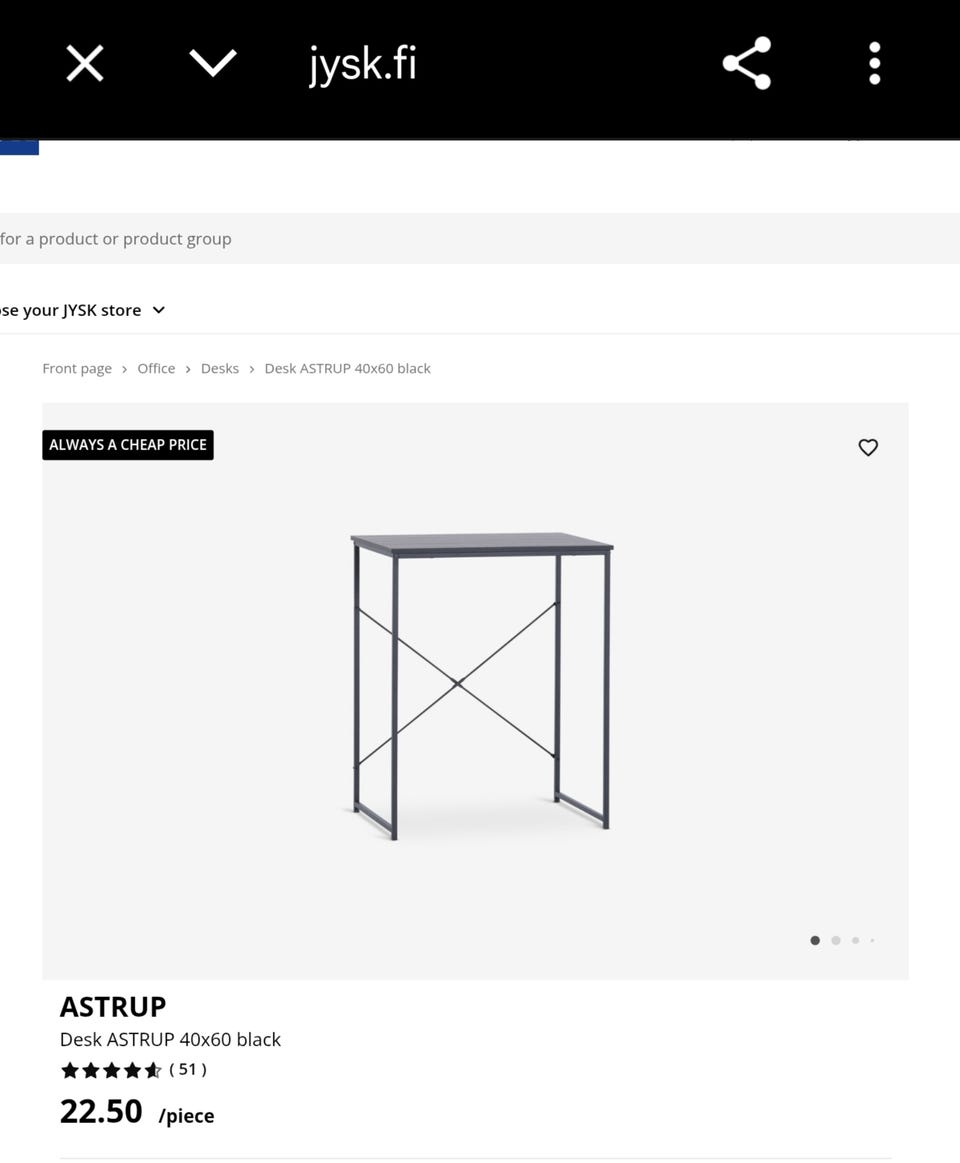The height and width of the screenshot is (1163, 960).
Task: Open the share options icon
Action: coord(746,64)
